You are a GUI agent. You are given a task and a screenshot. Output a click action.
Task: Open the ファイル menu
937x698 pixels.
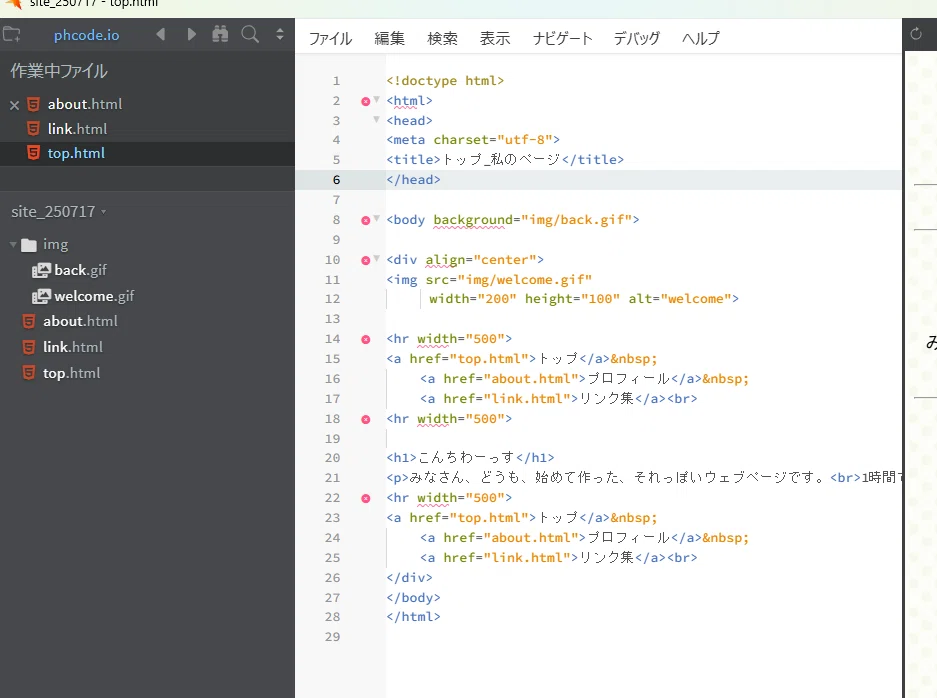coord(330,38)
